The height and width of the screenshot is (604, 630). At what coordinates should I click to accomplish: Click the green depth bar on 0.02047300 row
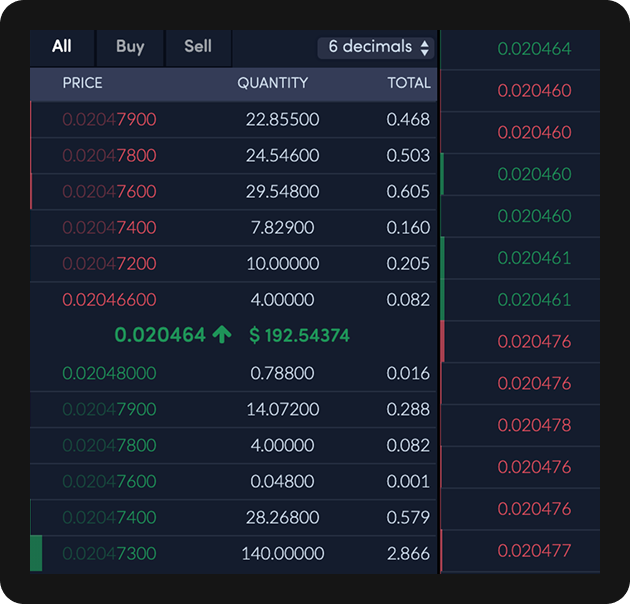[36, 553]
